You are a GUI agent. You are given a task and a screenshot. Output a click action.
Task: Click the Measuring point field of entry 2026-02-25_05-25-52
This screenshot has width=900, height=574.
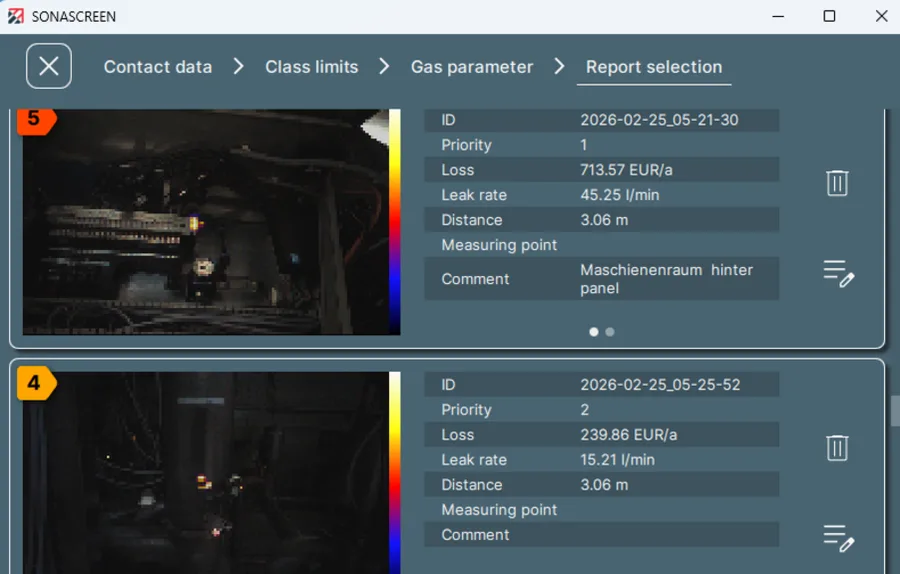pyautogui.click(x=602, y=510)
